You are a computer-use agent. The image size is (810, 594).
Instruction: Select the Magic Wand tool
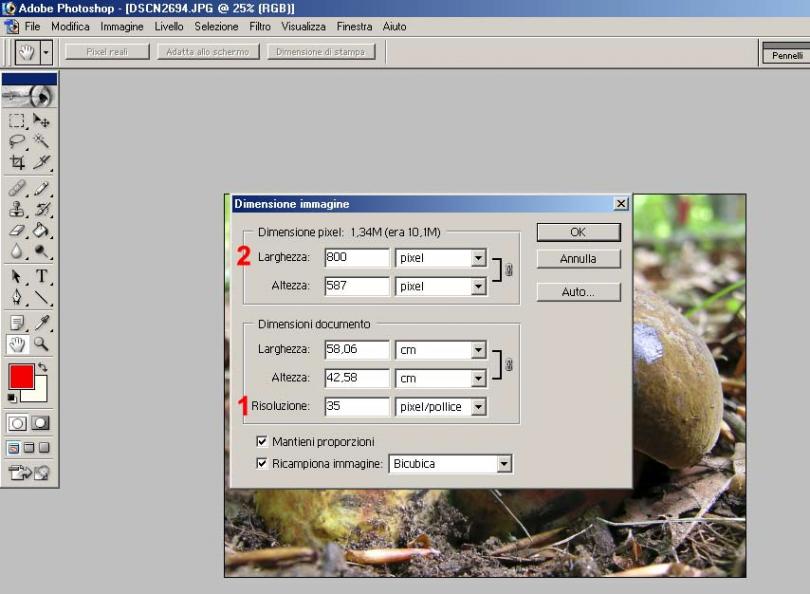click(41, 142)
